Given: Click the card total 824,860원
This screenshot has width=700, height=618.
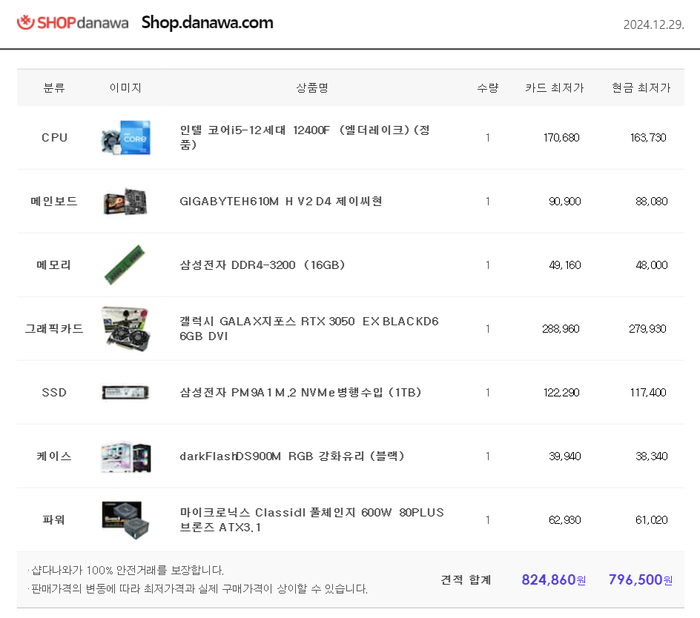Looking at the screenshot, I should coord(554,580).
